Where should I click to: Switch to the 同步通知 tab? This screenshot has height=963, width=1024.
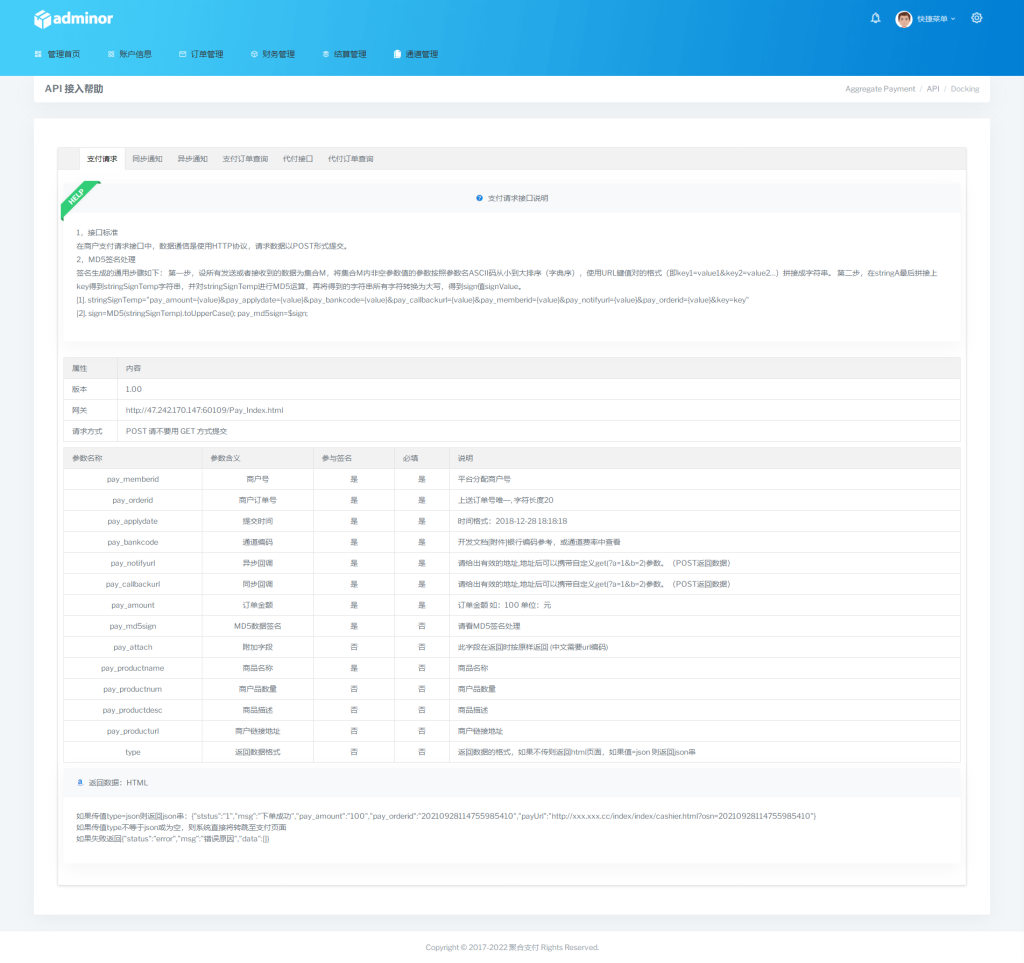[147, 159]
